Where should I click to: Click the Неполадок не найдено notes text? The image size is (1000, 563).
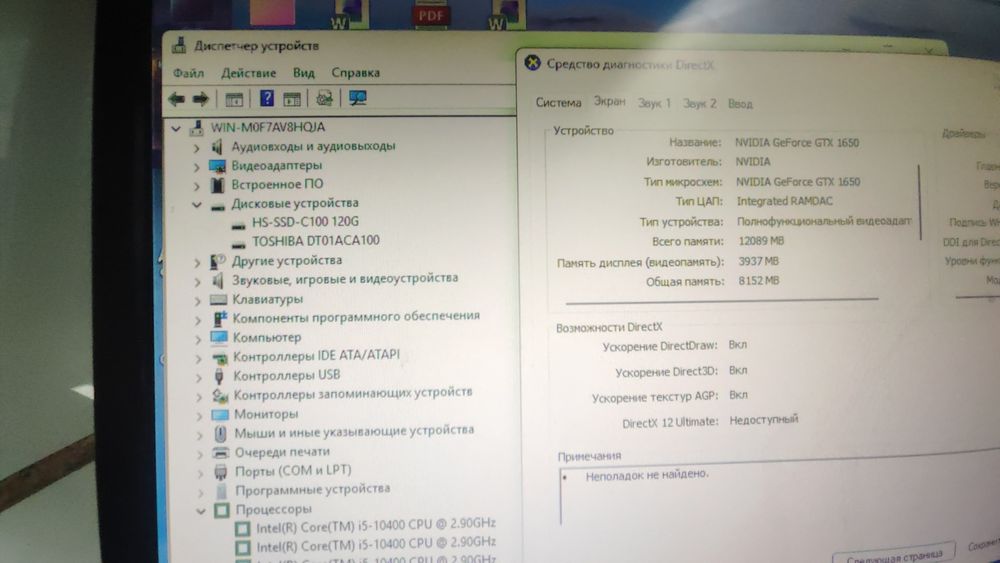point(647,474)
